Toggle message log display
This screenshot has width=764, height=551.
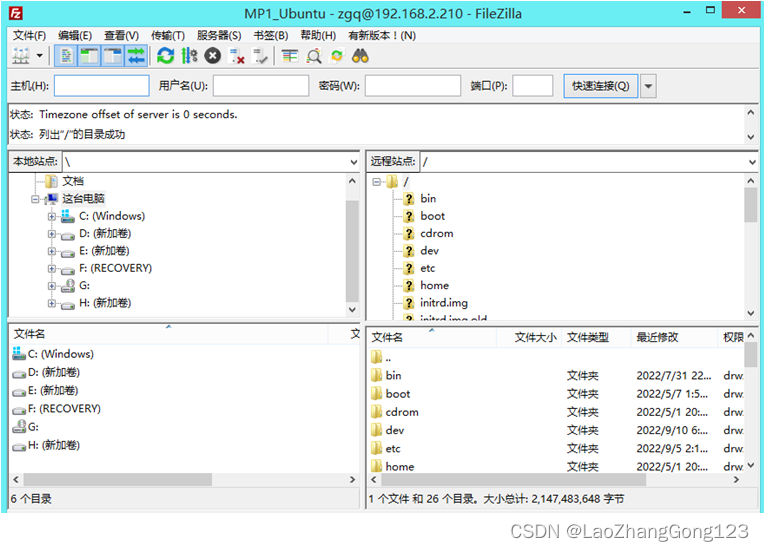66,56
